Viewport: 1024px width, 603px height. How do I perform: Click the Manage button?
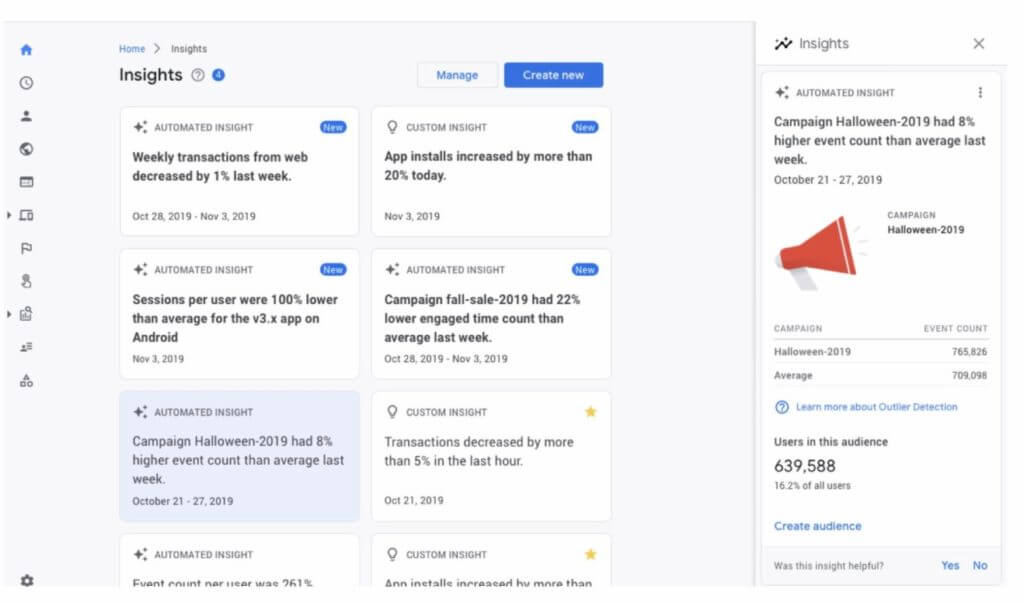[x=457, y=74]
